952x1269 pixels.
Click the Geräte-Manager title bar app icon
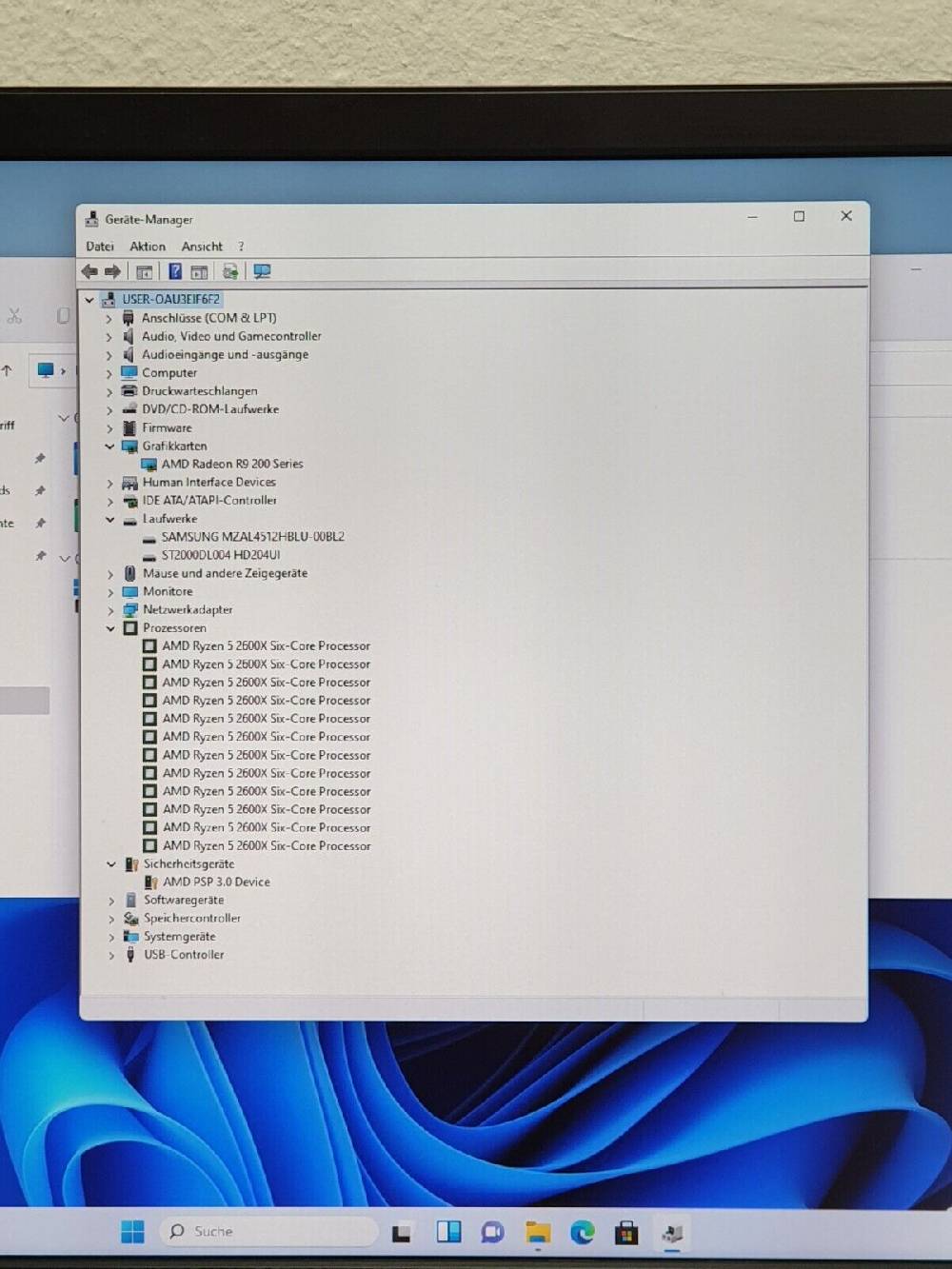tap(91, 219)
